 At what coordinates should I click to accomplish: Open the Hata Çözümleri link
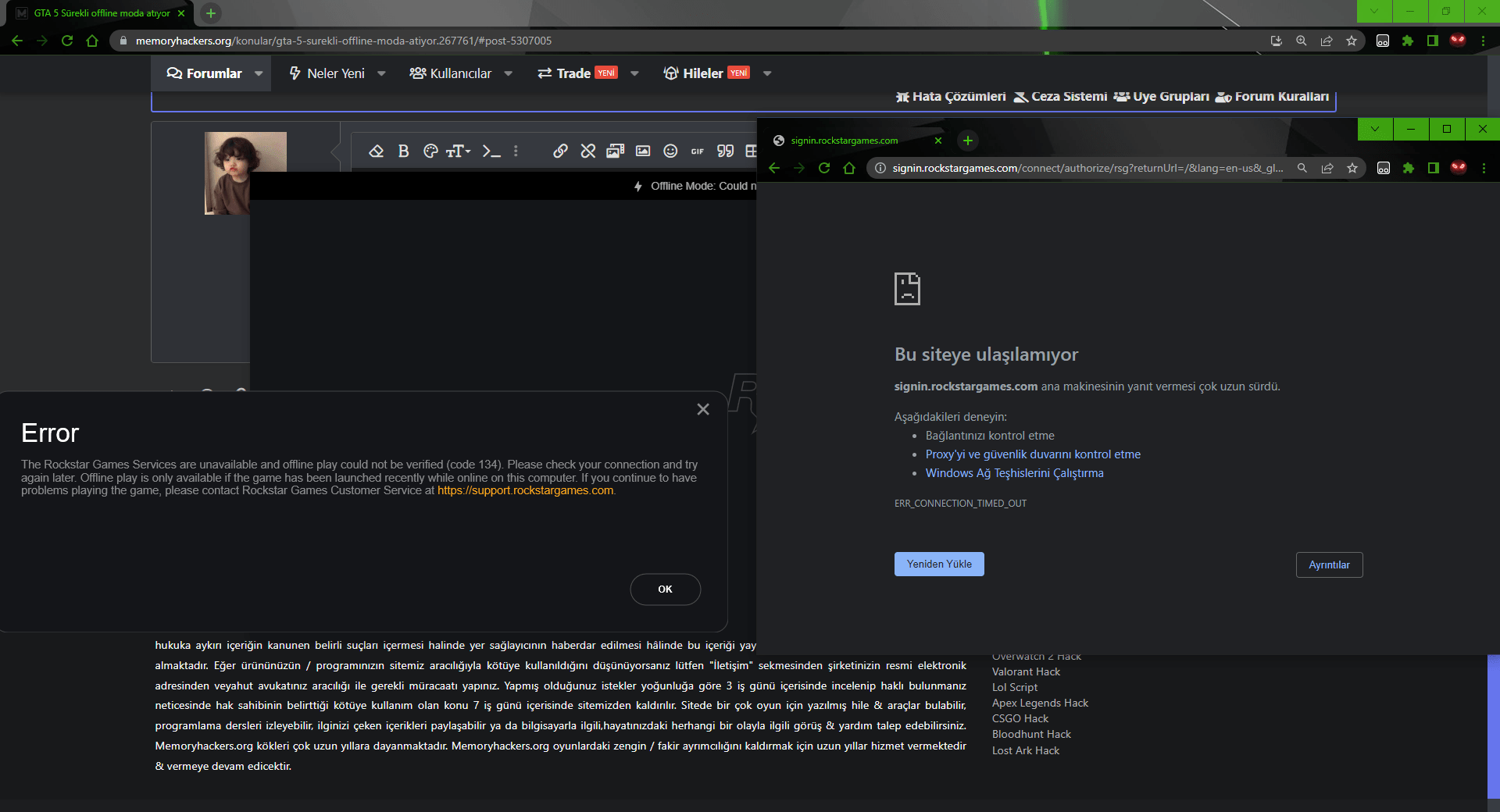click(951, 97)
